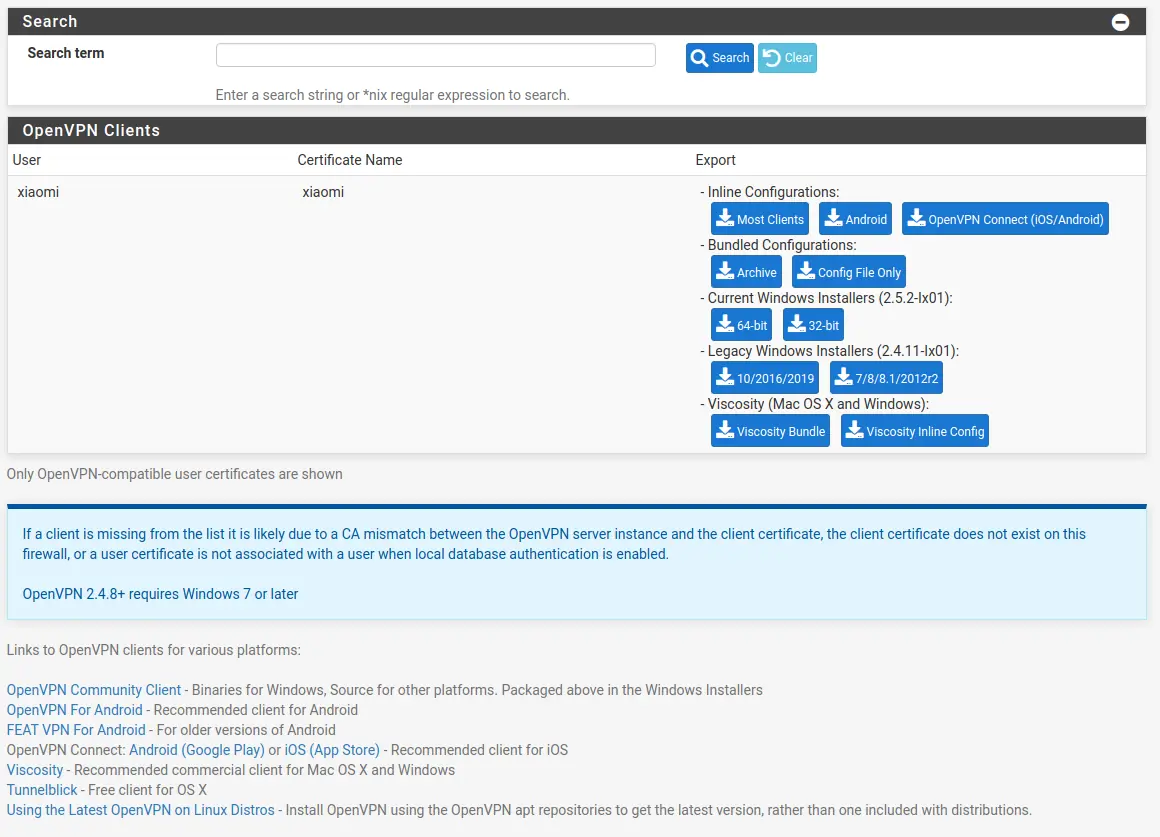Download Viscosity Bundle
This screenshot has width=1160, height=837.
[x=770, y=431]
